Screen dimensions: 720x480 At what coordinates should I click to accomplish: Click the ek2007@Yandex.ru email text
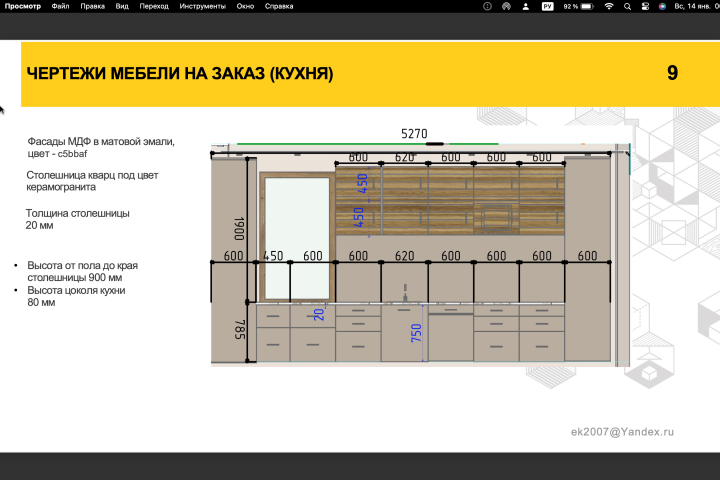tap(622, 432)
